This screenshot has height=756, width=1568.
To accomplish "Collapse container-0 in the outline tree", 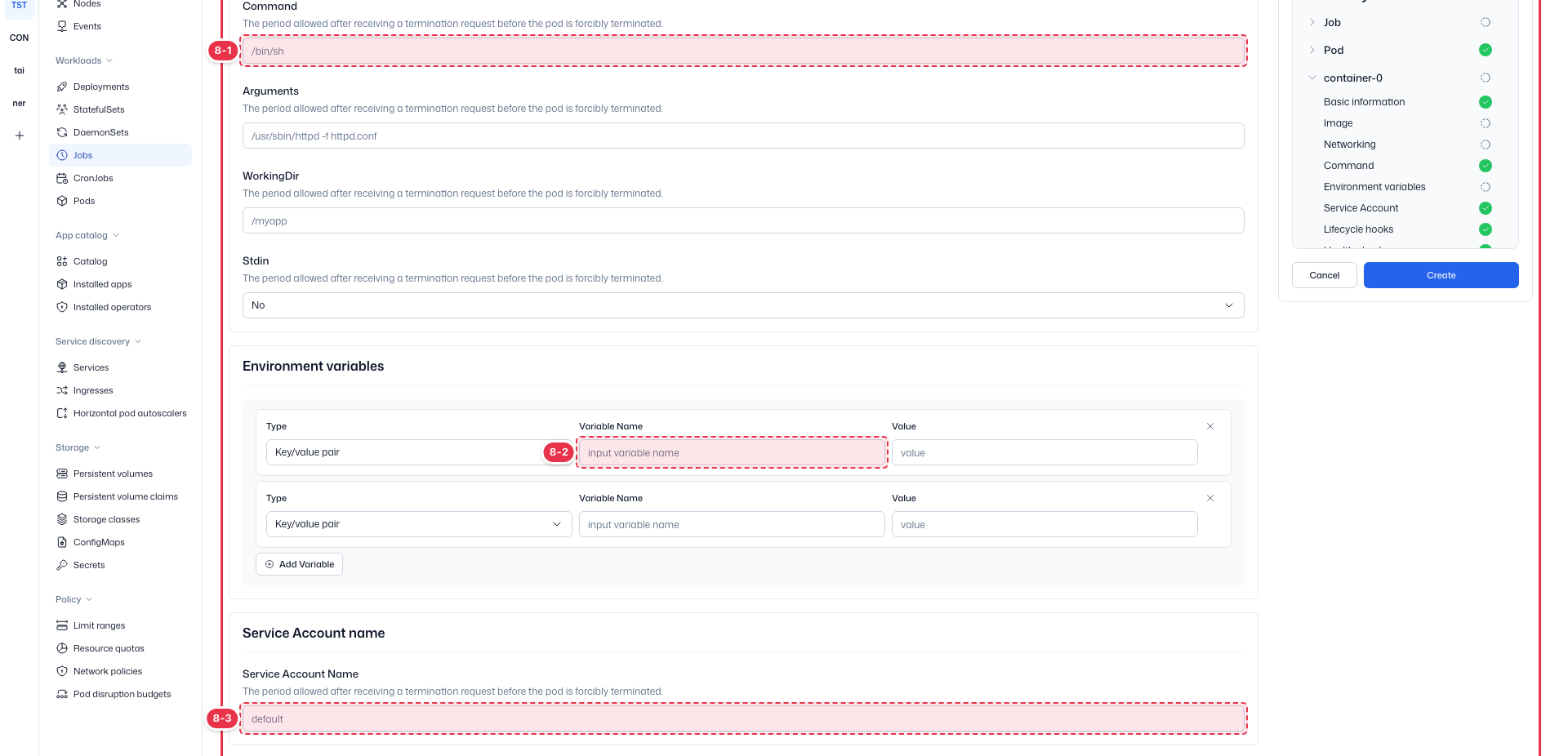I will click(x=1312, y=78).
